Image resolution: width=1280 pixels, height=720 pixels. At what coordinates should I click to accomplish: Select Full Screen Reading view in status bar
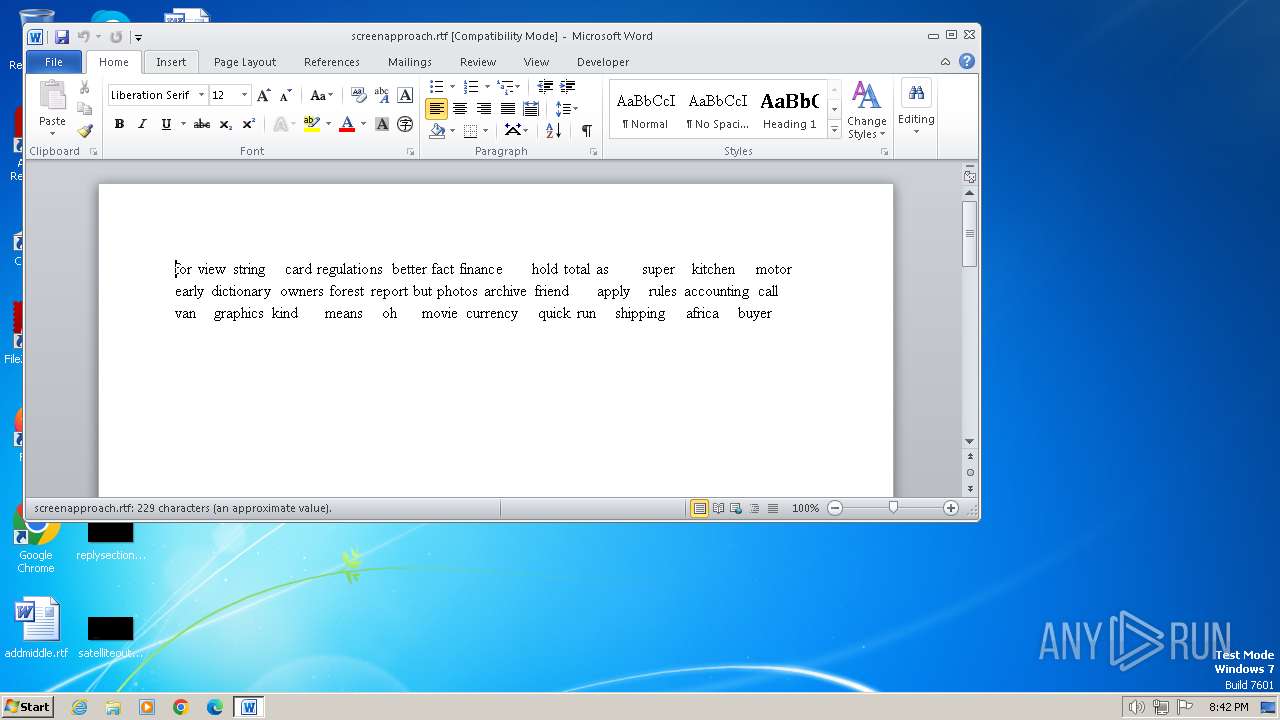(x=718, y=508)
